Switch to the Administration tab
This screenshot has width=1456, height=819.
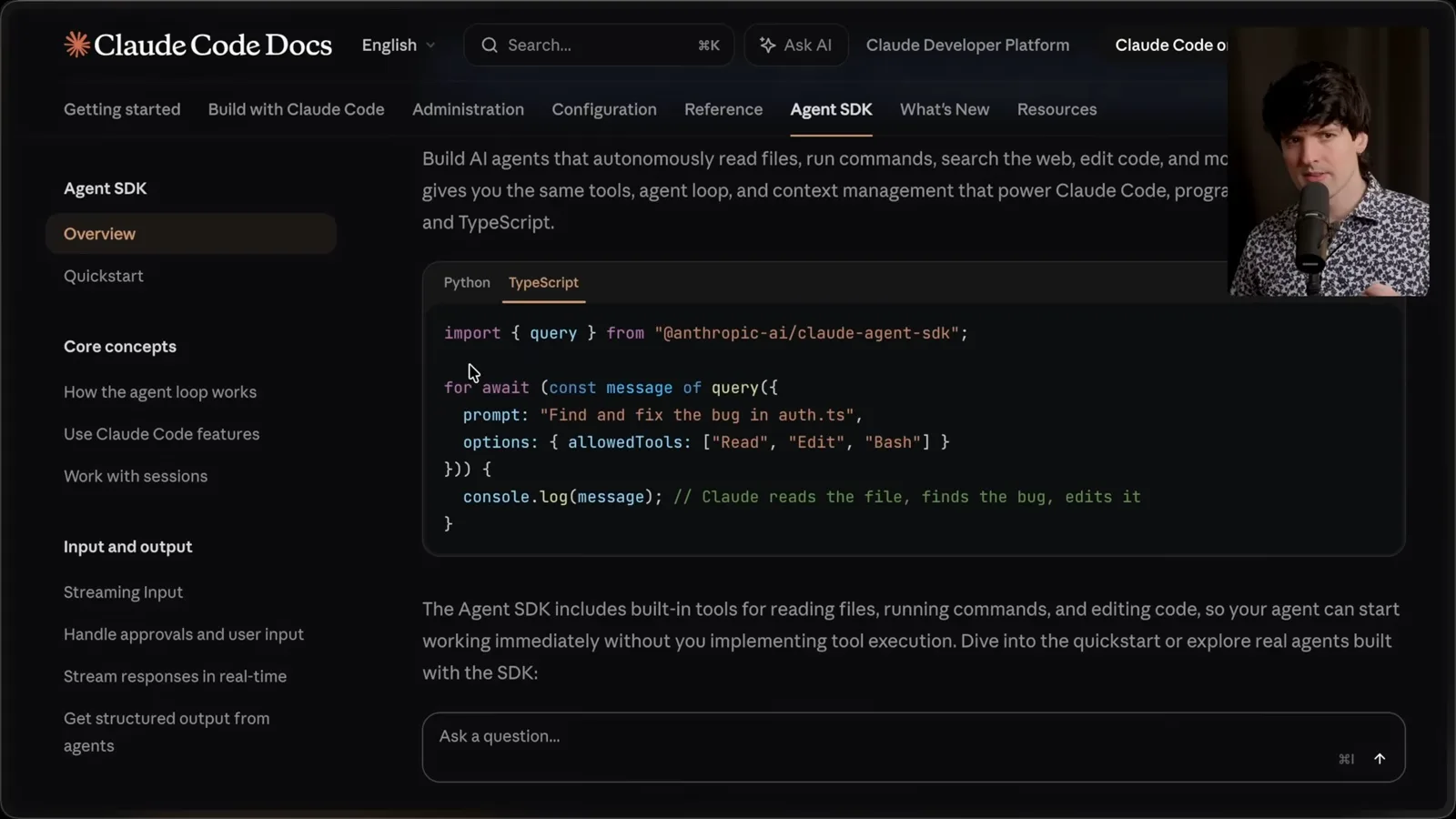pyautogui.click(x=468, y=109)
